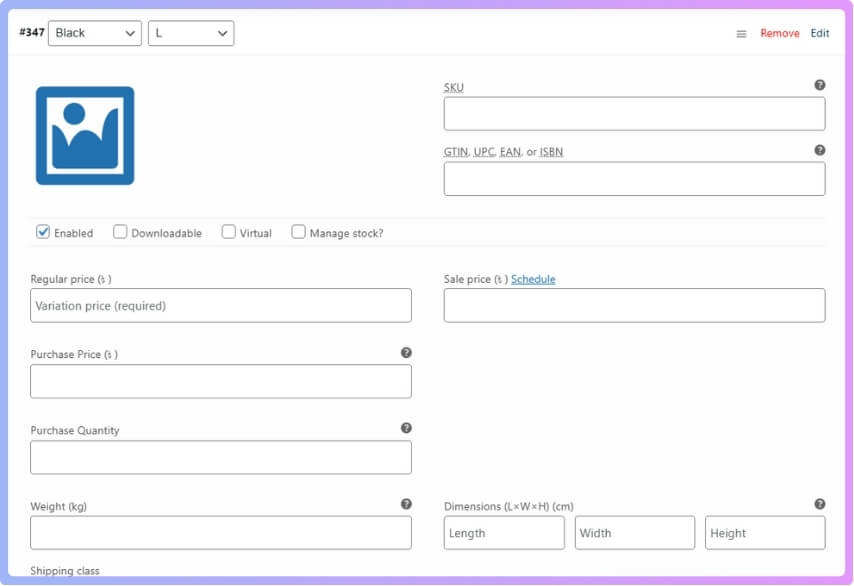Click the Length dimension field
This screenshot has height=586, width=854.
point(504,532)
